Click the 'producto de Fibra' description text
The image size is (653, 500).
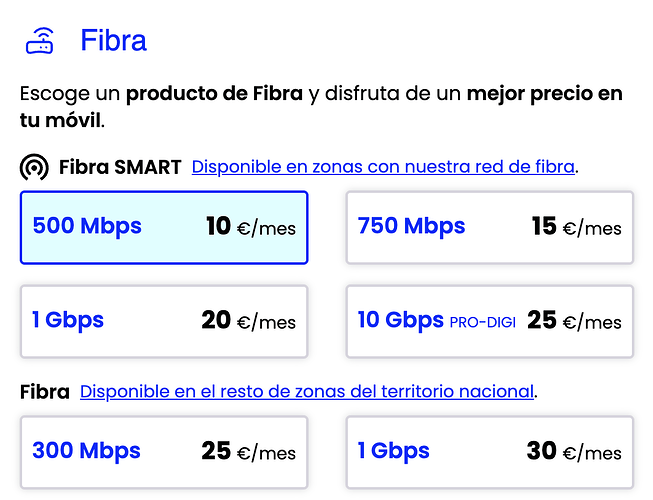click(x=214, y=95)
